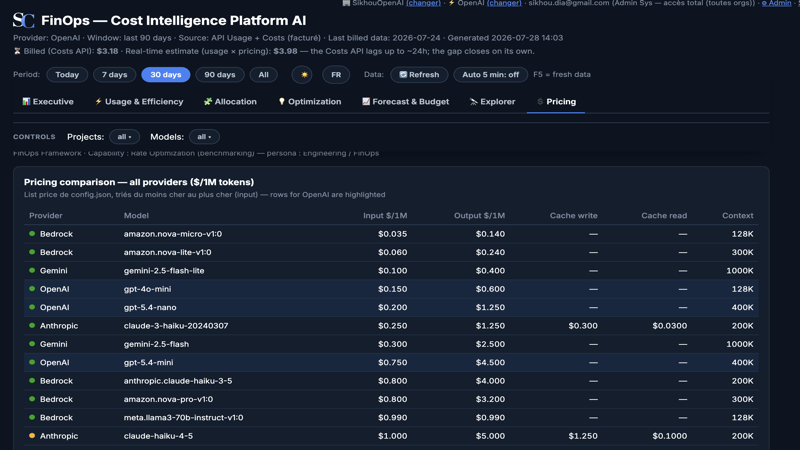
Task: Click the SC logo icon
Action: [23, 20]
